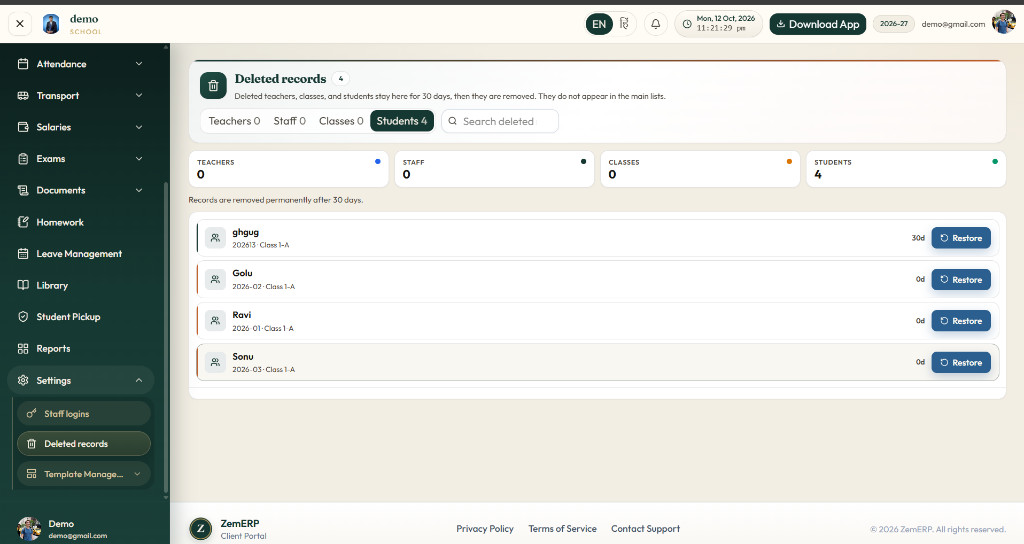1024x544 pixels.
Task: Open Student Pickup page
Action: tap(81, 317)
